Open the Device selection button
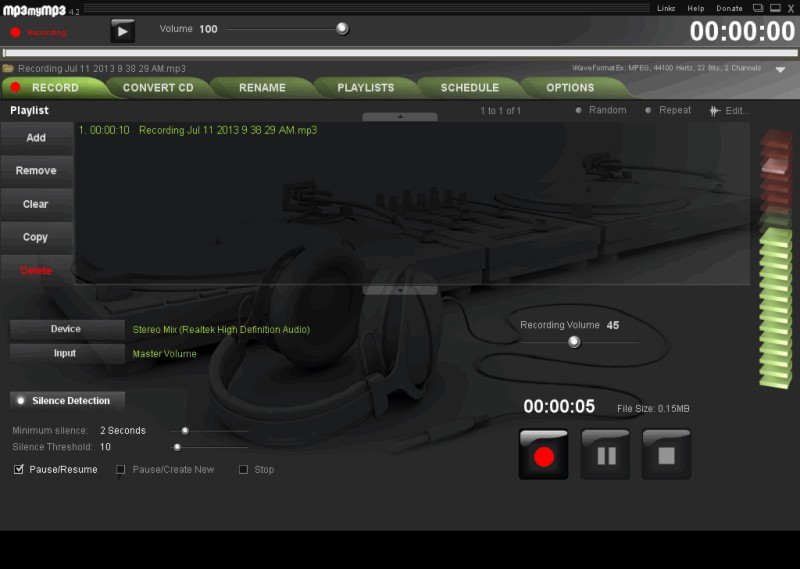The image size is (800, 569). pyautogui.click(x=66, y=329)
